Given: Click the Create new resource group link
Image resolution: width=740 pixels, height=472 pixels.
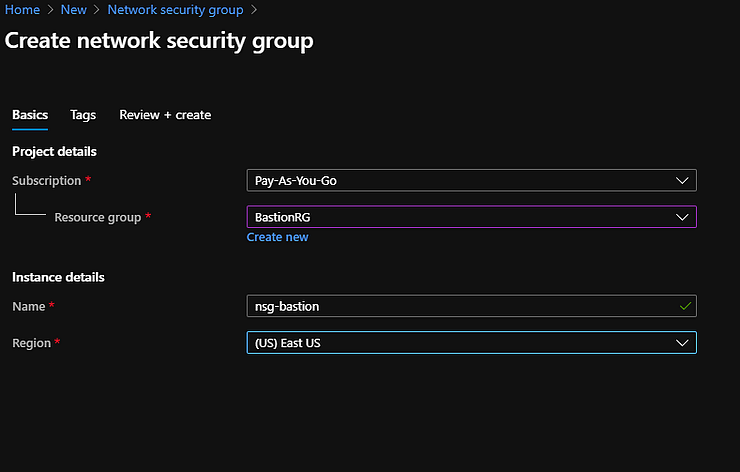Looking at the screenshot, I should [278, 237].
